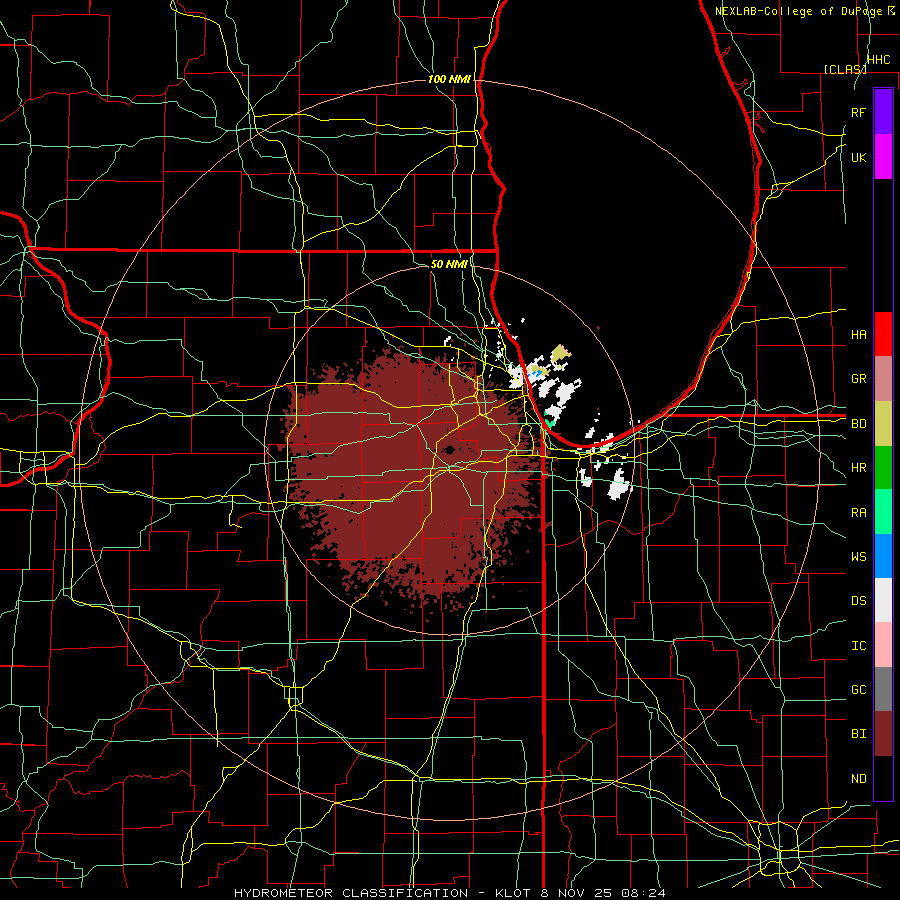Click the WS legend label
Image resolution: width=900 pixels, height=900 pixels.
(x=859, y=556)
